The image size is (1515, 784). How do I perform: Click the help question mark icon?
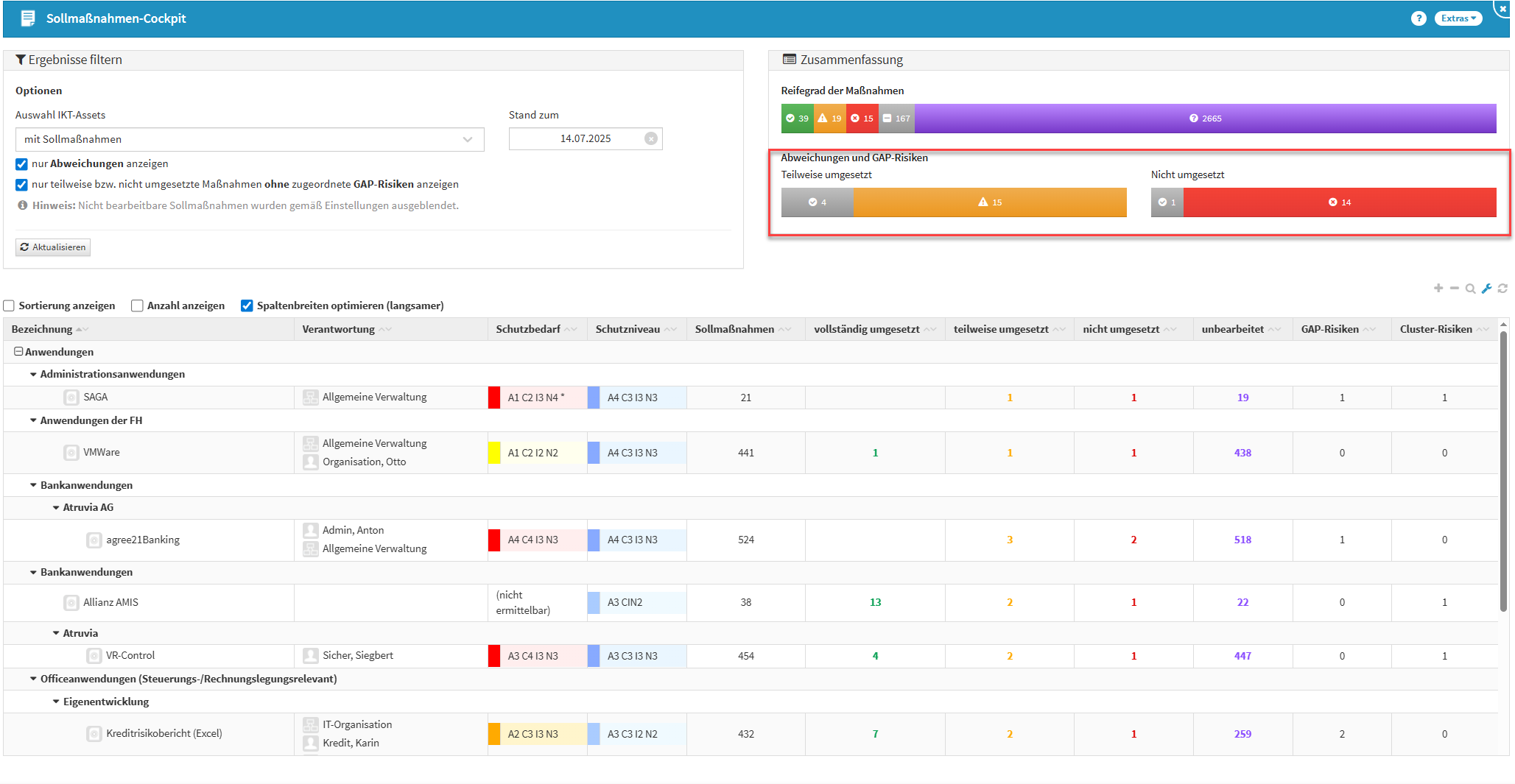(x=1418, y=18)
